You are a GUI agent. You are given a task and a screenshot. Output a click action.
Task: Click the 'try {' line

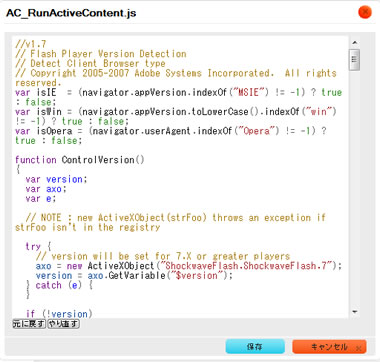[38, 247]
